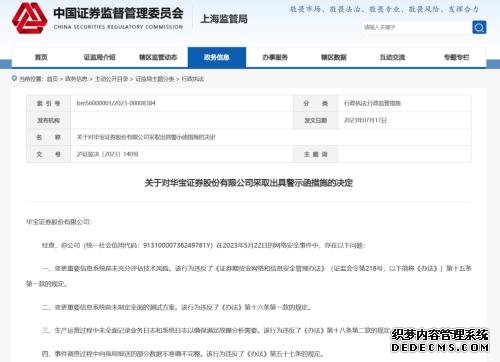Click the salutation 华宝证券股份有限公司:

(x=59, y=222)
